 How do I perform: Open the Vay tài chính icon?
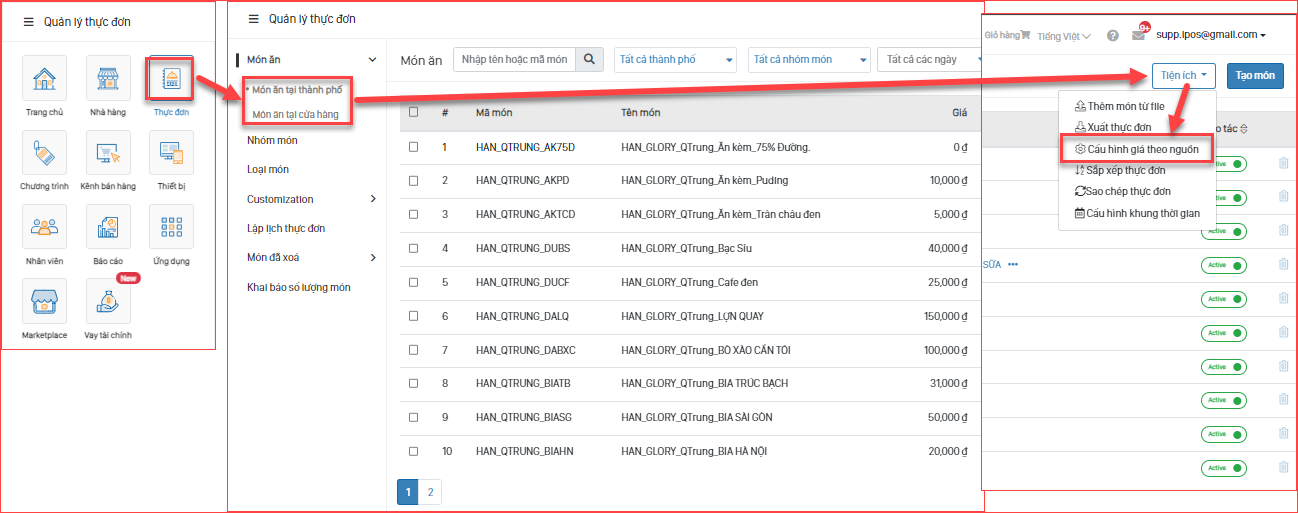point(108,301)
